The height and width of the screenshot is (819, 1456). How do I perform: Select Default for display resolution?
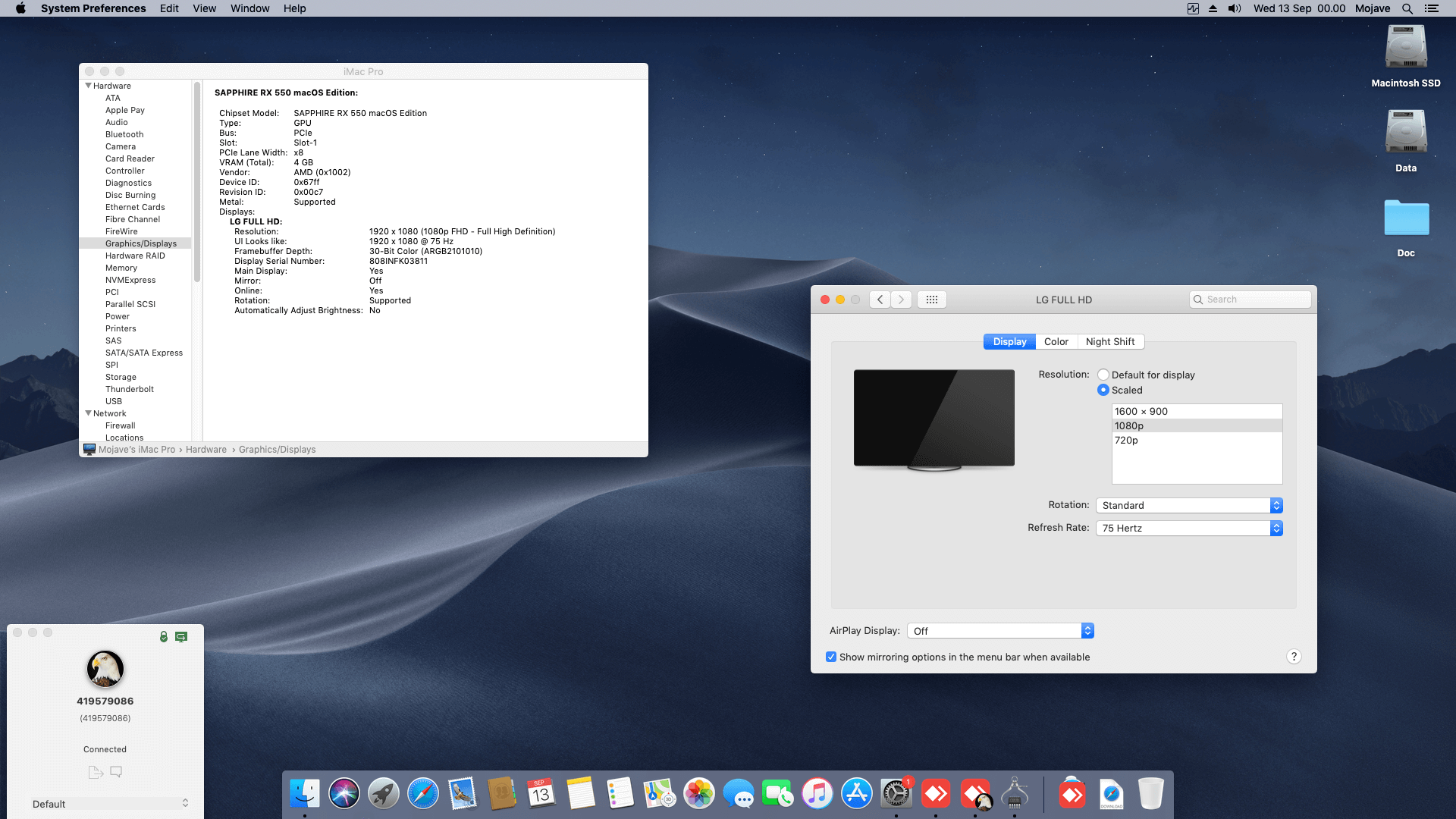click(x=1103, y=375)
